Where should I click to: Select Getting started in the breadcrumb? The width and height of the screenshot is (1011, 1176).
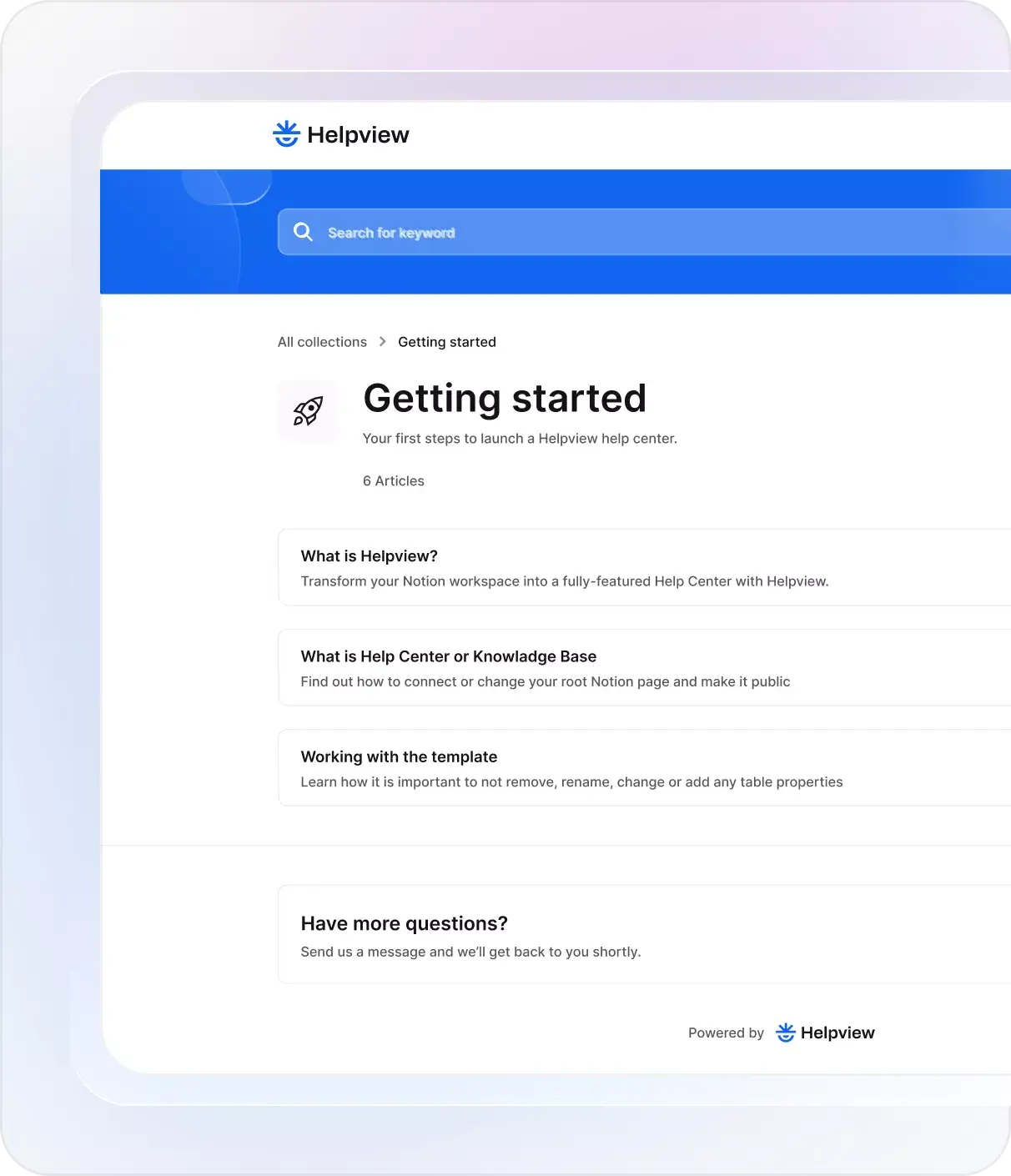(446, 341)
